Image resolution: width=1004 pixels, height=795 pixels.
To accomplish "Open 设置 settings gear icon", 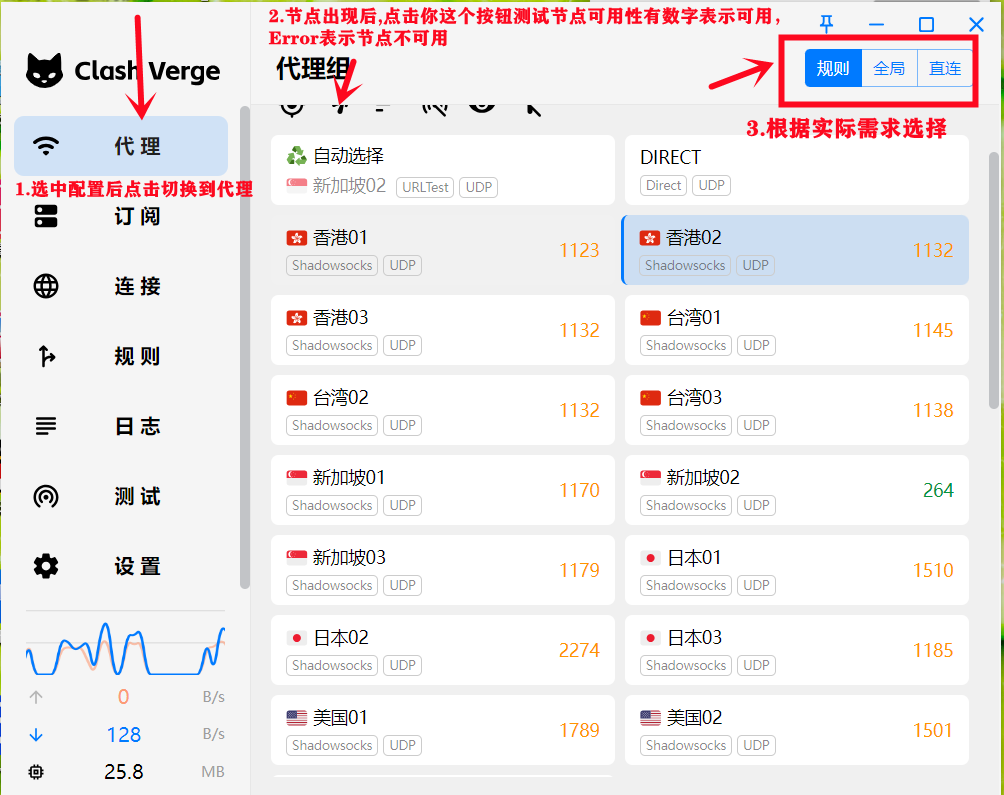I will point(46,566).
